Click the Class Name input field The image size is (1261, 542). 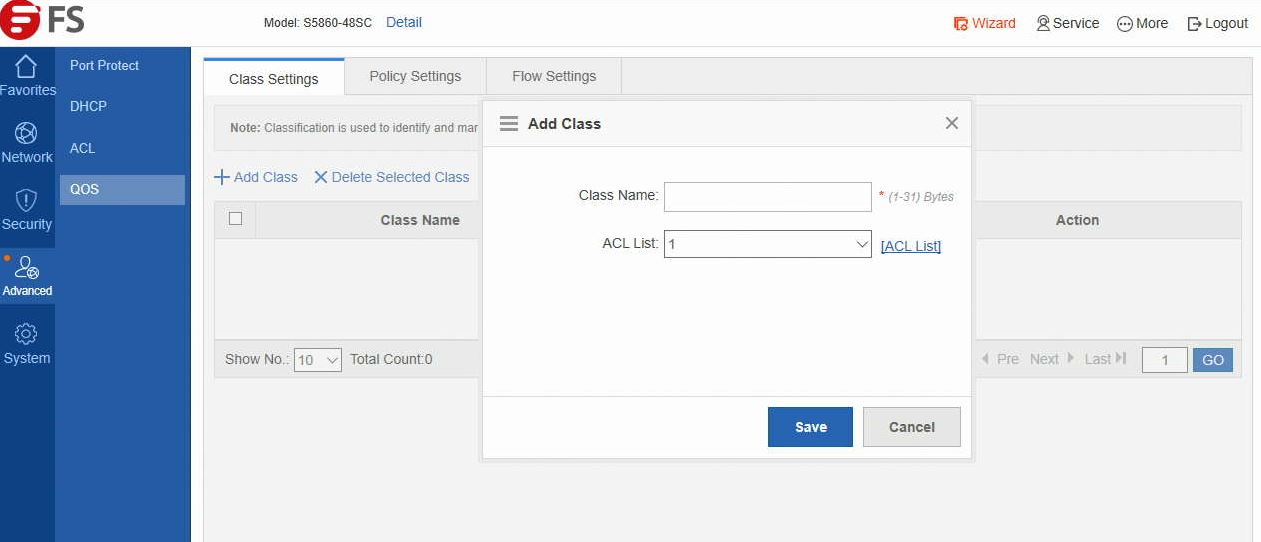tap(768, 197)
